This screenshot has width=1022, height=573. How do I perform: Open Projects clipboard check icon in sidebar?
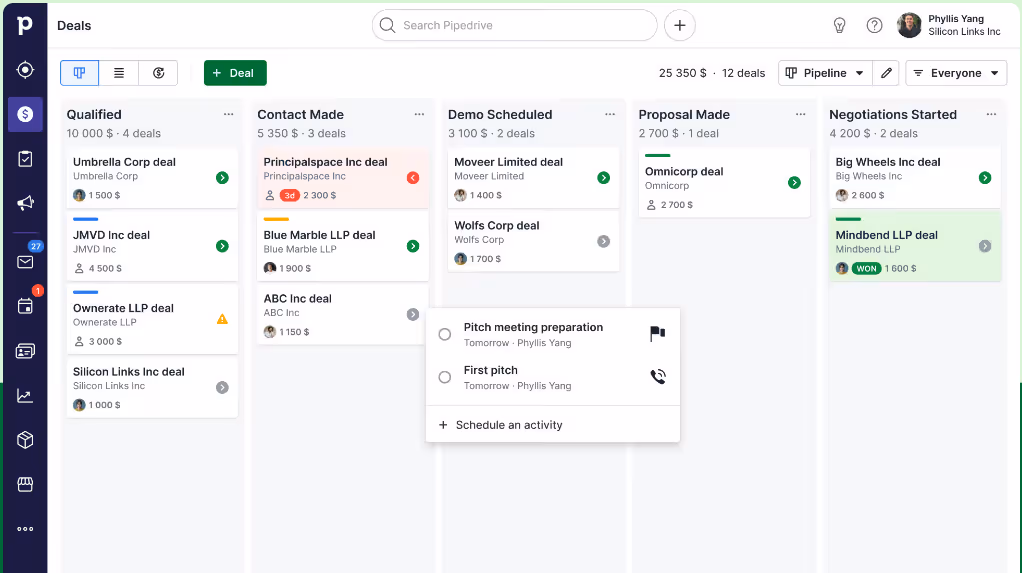pyautogui.click(x=25, y=158)
